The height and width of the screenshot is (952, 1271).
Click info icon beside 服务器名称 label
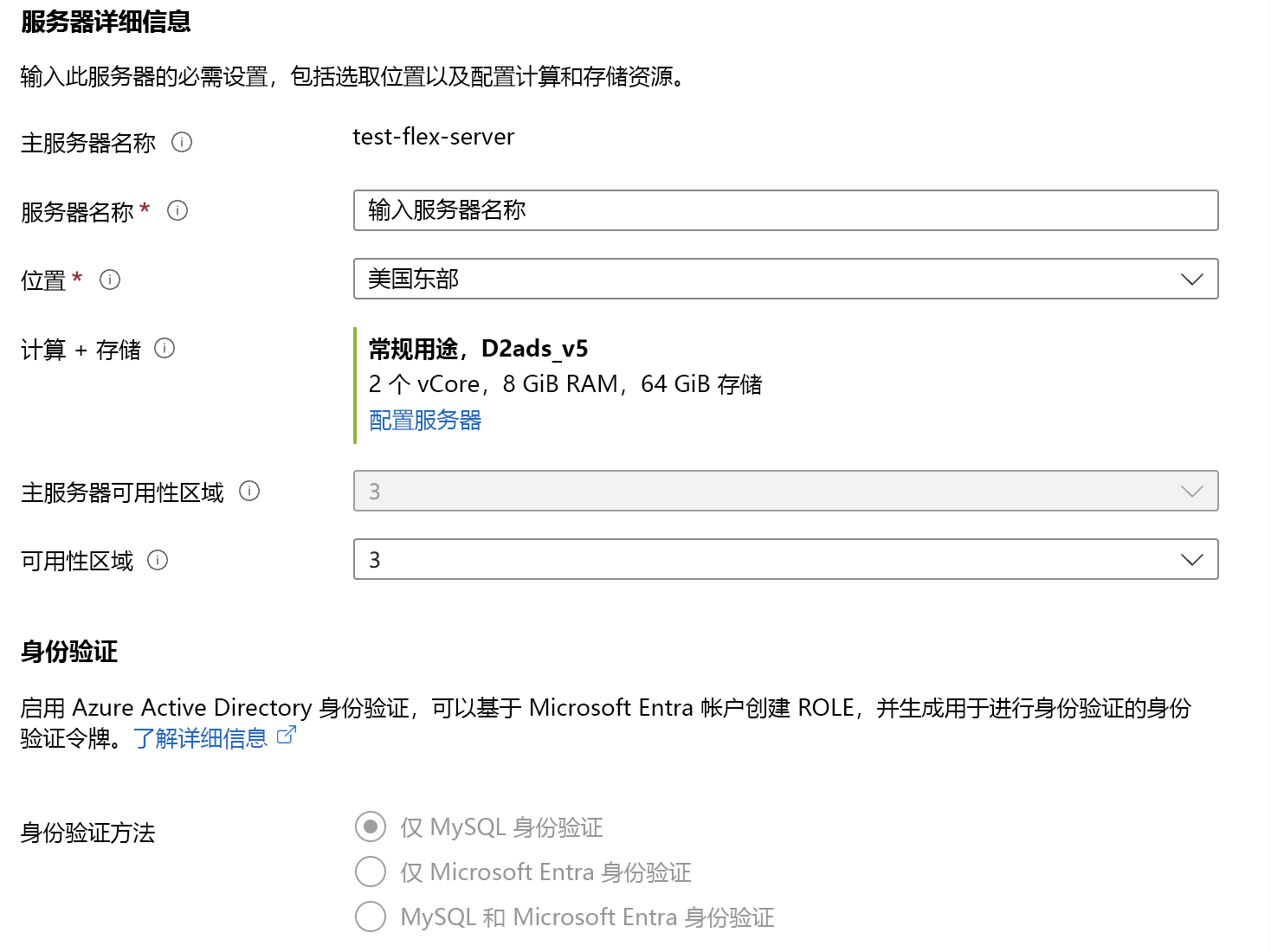tap(177, 210)
